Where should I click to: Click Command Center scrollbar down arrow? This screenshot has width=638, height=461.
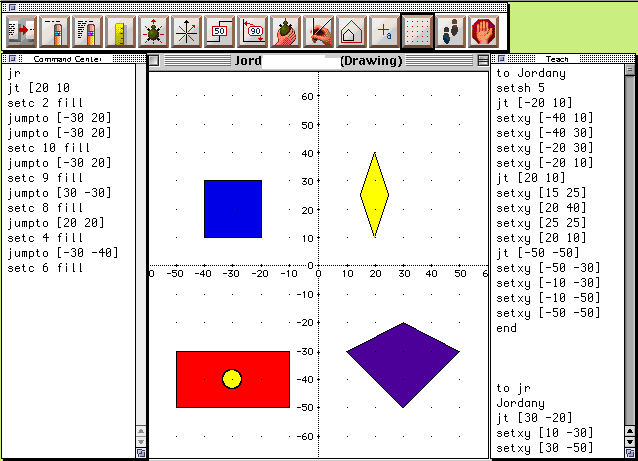pyautogui.click(x=141, y=441)
